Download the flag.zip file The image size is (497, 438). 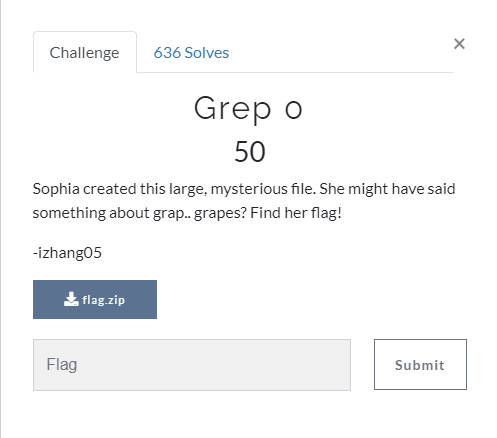pyautogui.click(x=95, y=299)
